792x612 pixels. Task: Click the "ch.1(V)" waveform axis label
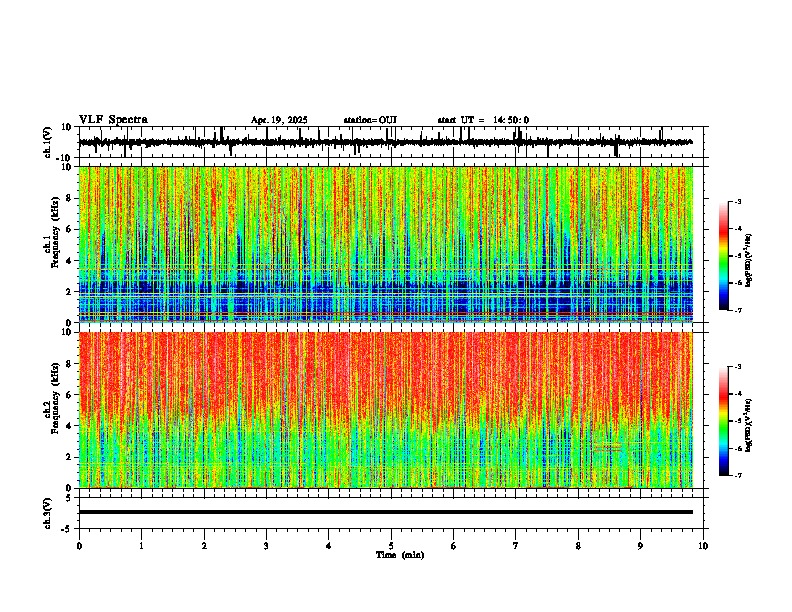(x=48, y=142)
